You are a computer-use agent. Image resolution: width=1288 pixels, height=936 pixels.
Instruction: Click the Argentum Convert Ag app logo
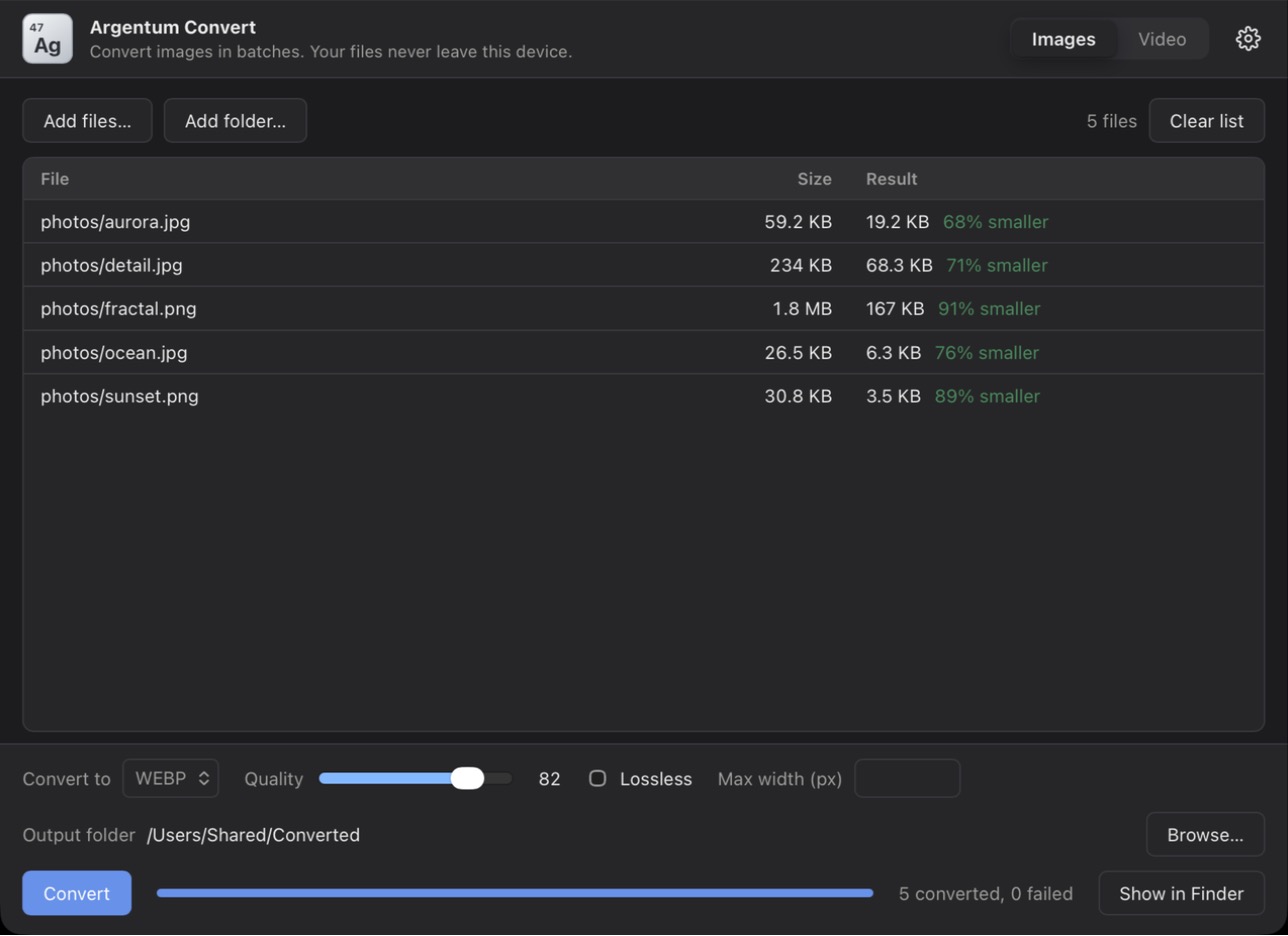47,39
